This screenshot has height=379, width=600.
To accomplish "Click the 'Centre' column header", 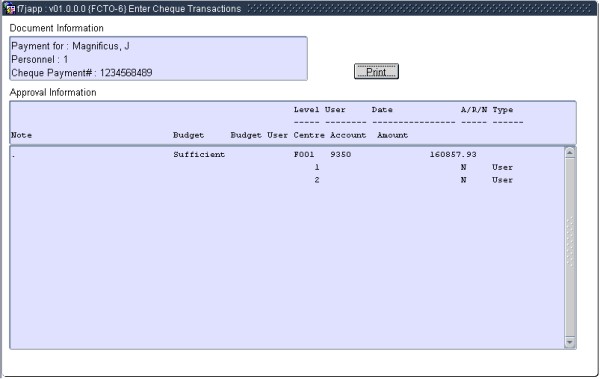I will point(309,135).
